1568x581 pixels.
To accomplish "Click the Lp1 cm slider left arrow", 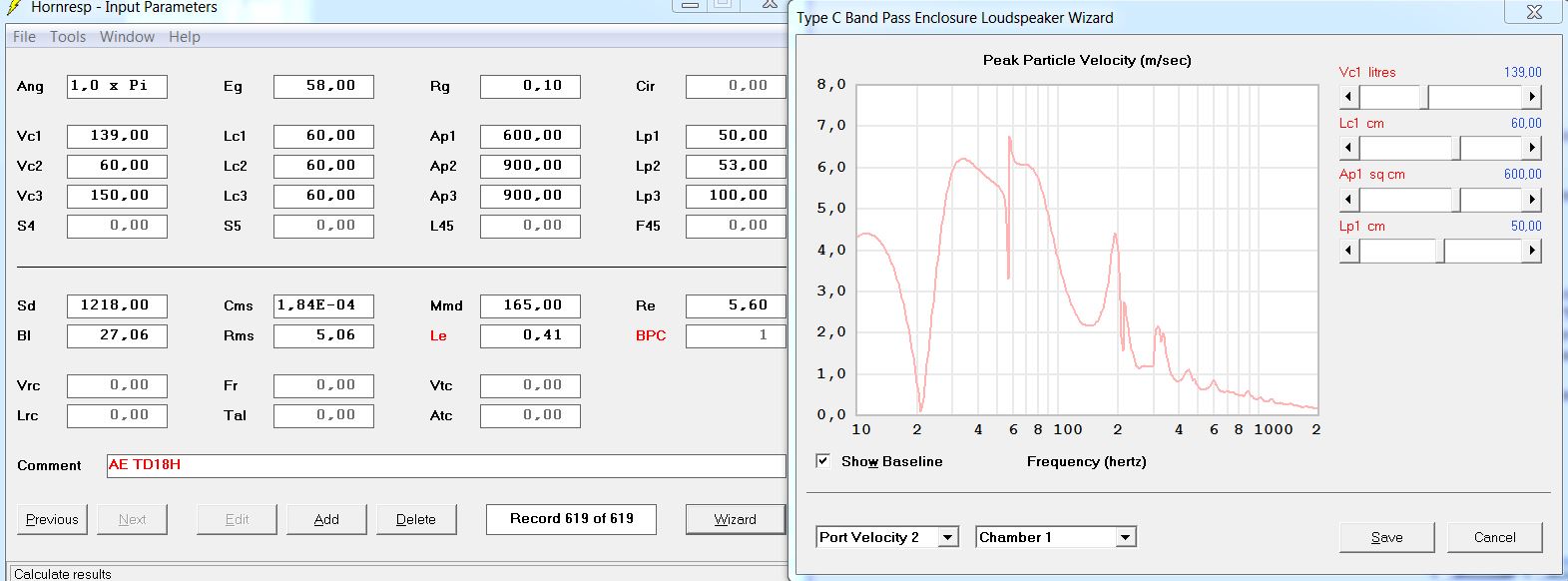I will [x=1349, y=251].
